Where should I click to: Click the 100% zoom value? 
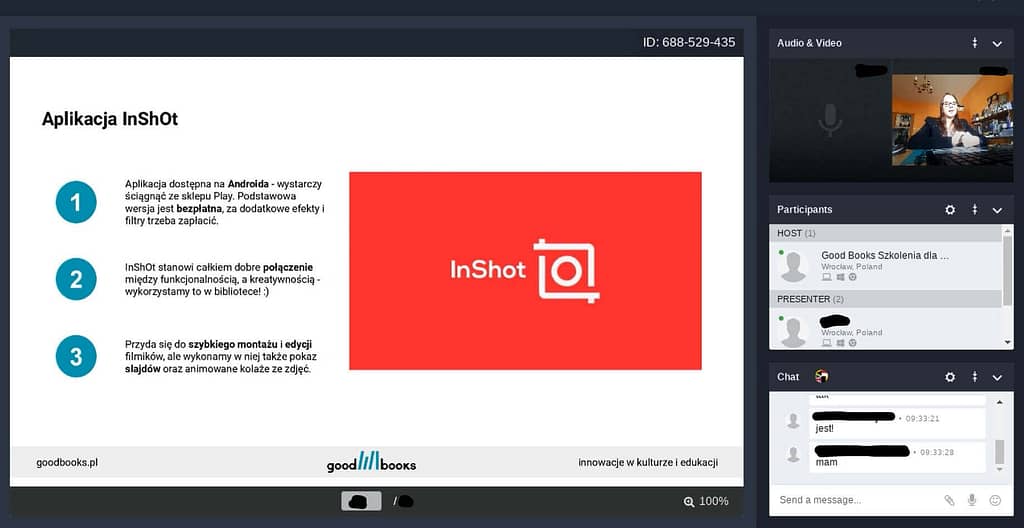(714, 501)
